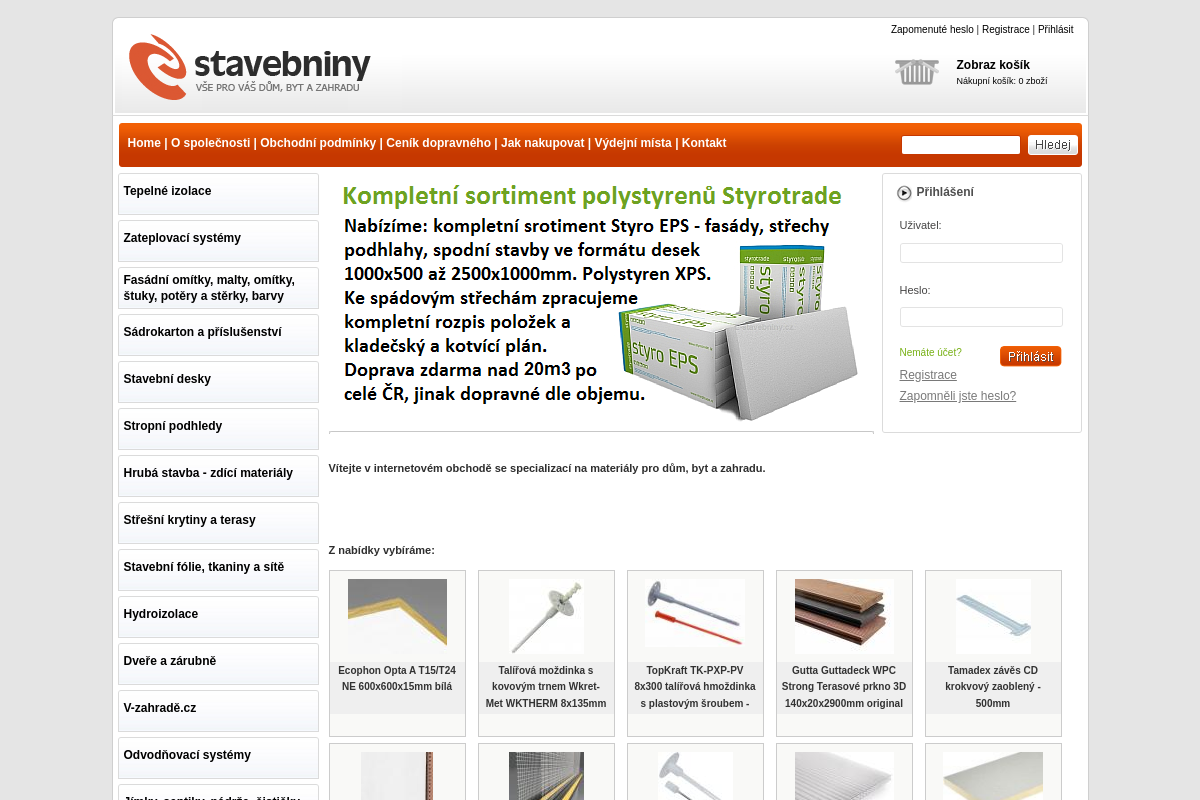Open Sádrokarton a příslušenství category
This screenshot has width=1200, height=800.
(218, 335)
